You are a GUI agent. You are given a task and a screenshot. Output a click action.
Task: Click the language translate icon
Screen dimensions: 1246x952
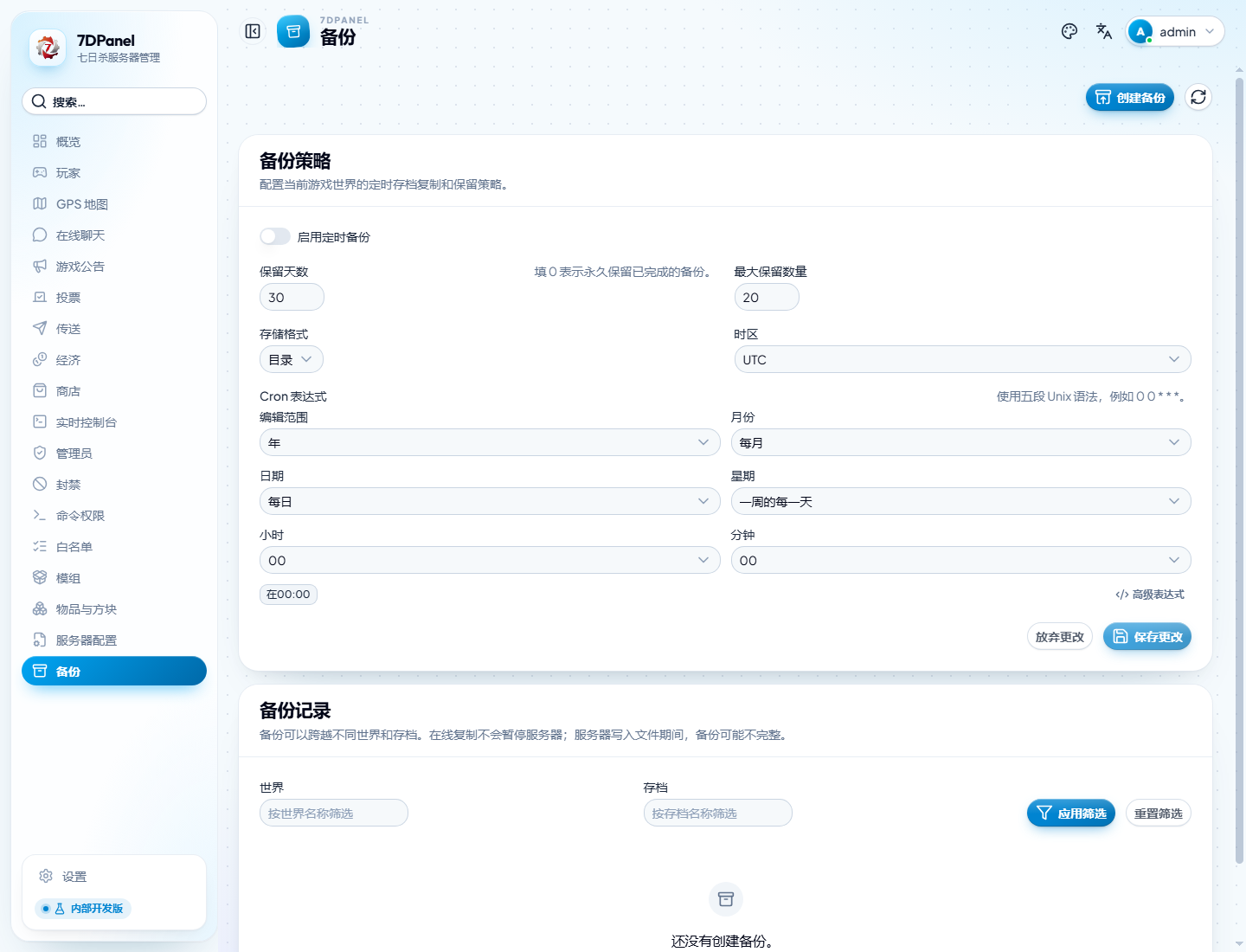tap(1104, 31)
